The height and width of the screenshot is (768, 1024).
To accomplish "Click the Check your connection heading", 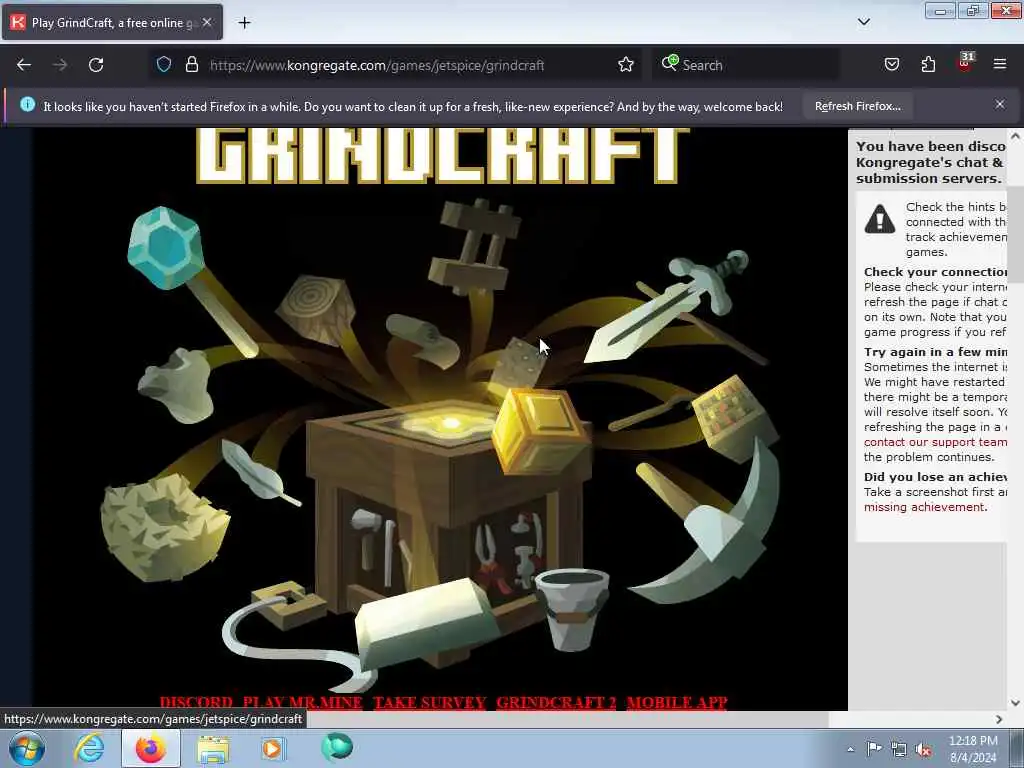I will (x=935, y=272).
